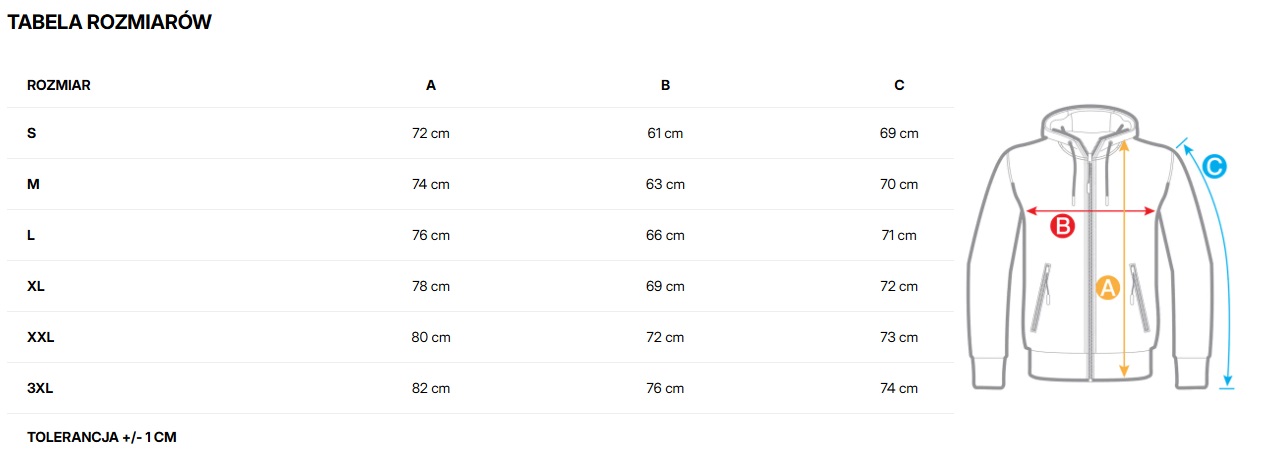
Task: Click the red B marker icon
Action: click(x=1062, y=227)
